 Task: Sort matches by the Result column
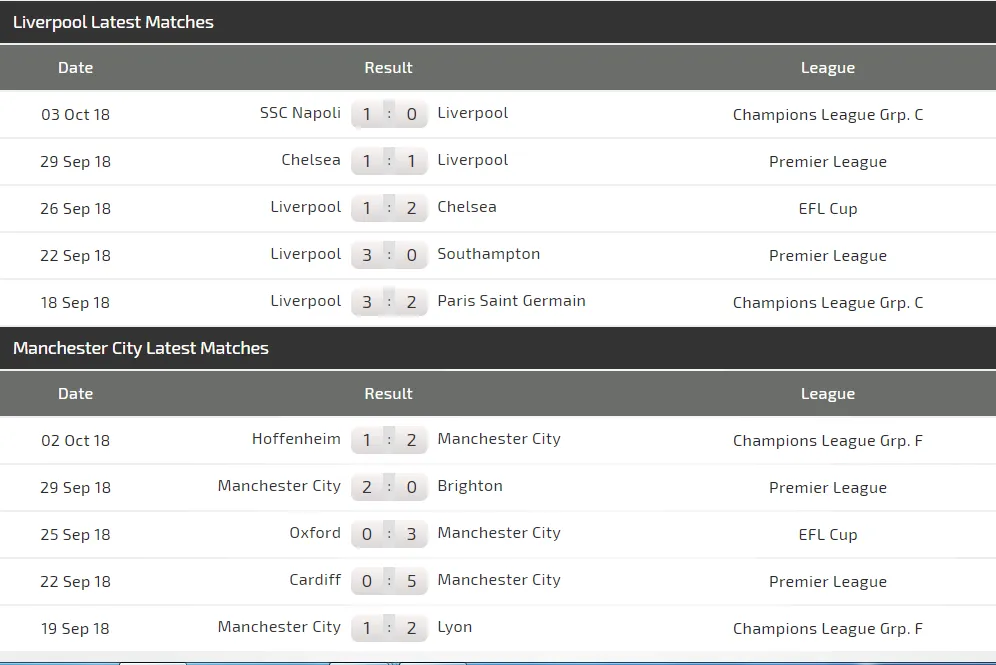point(388,67)
